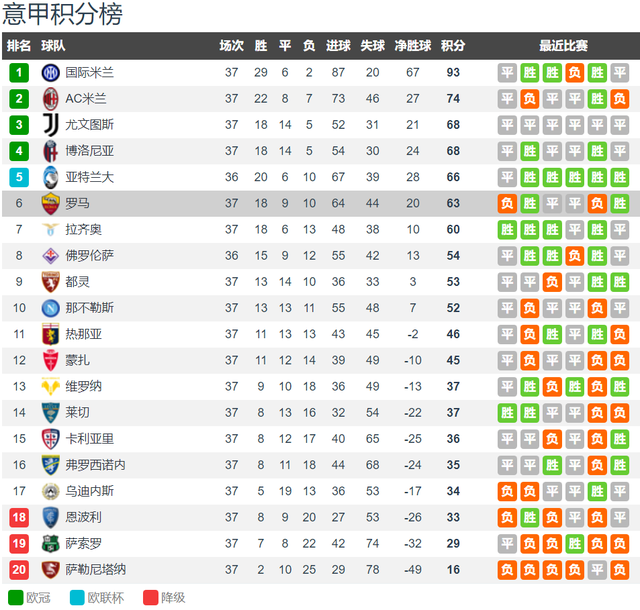Image resolution: width=640 pixels, height=610 pixels.
Task: Click the green 欧冠 legend swatch
Action: coord(16,598)
